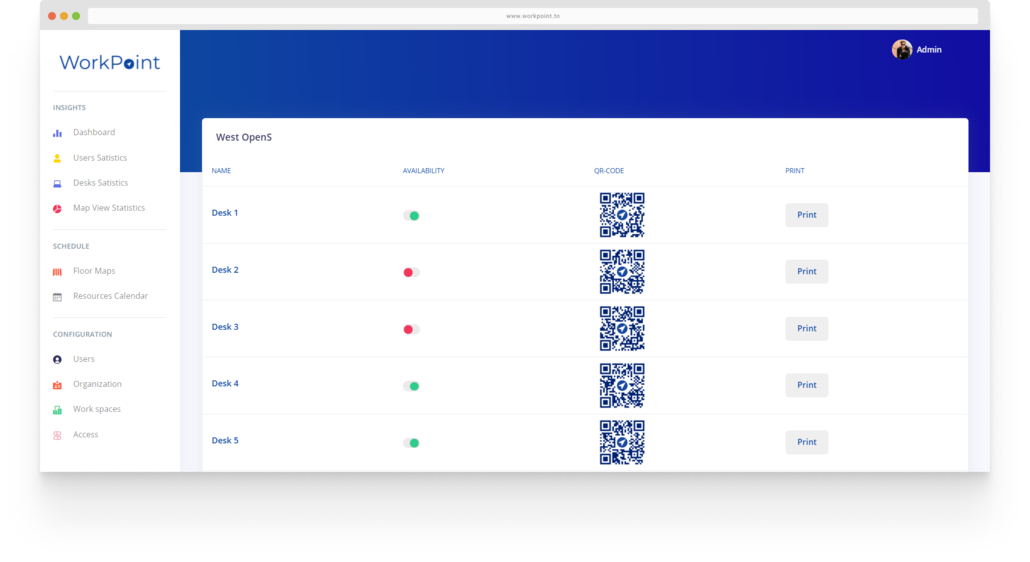Open the Desk 1 QR code
Viewport: 1030px width, 562px height.
pos(621,215)
